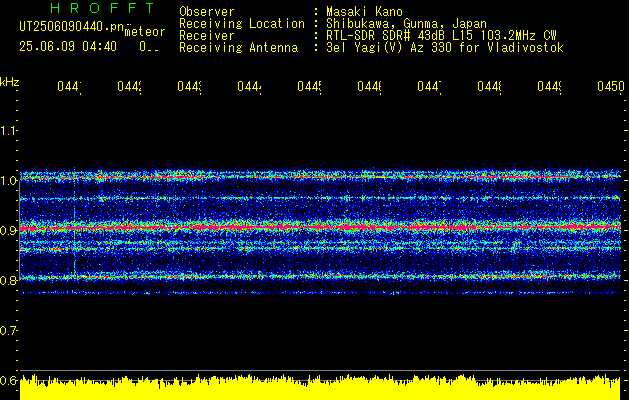Image resolution: width=629 pixels, height=400 pixels.
Task: Click the yellow signal level graph
Action: click(320, 388)
